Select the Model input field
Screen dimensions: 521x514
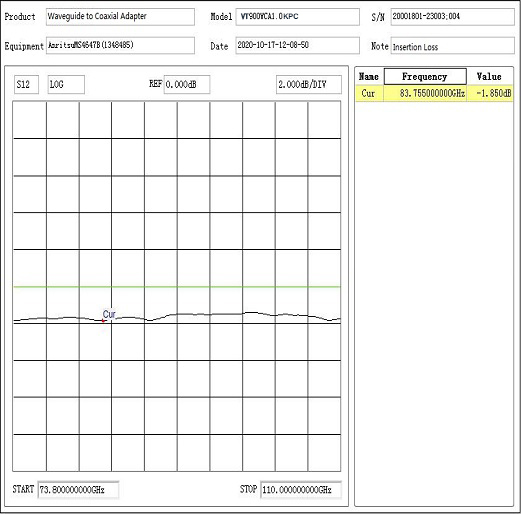click(x=298, y=17)
